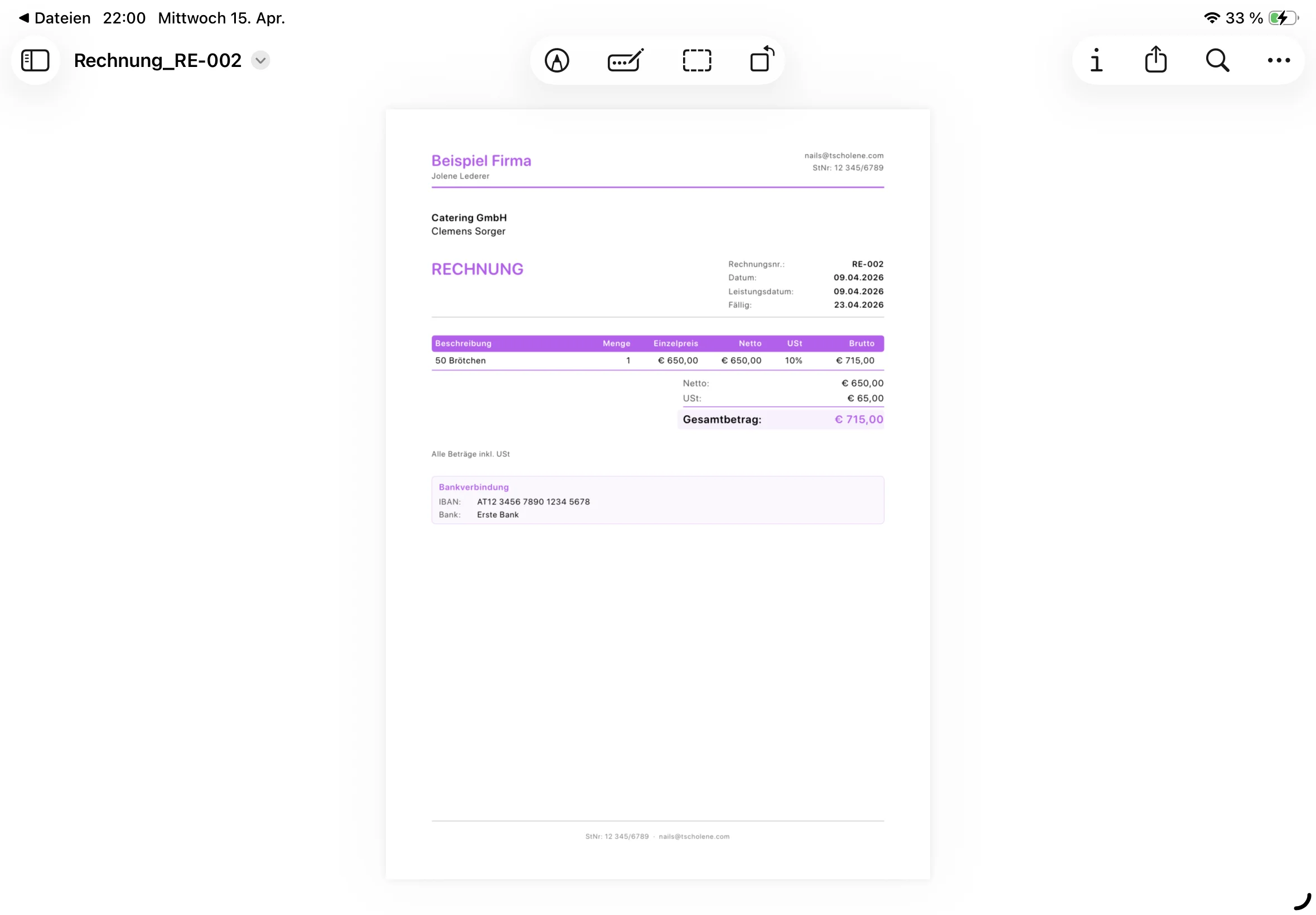This screenshot has height=915, width=1316.
Task: Show document info
Action: 1096,60
